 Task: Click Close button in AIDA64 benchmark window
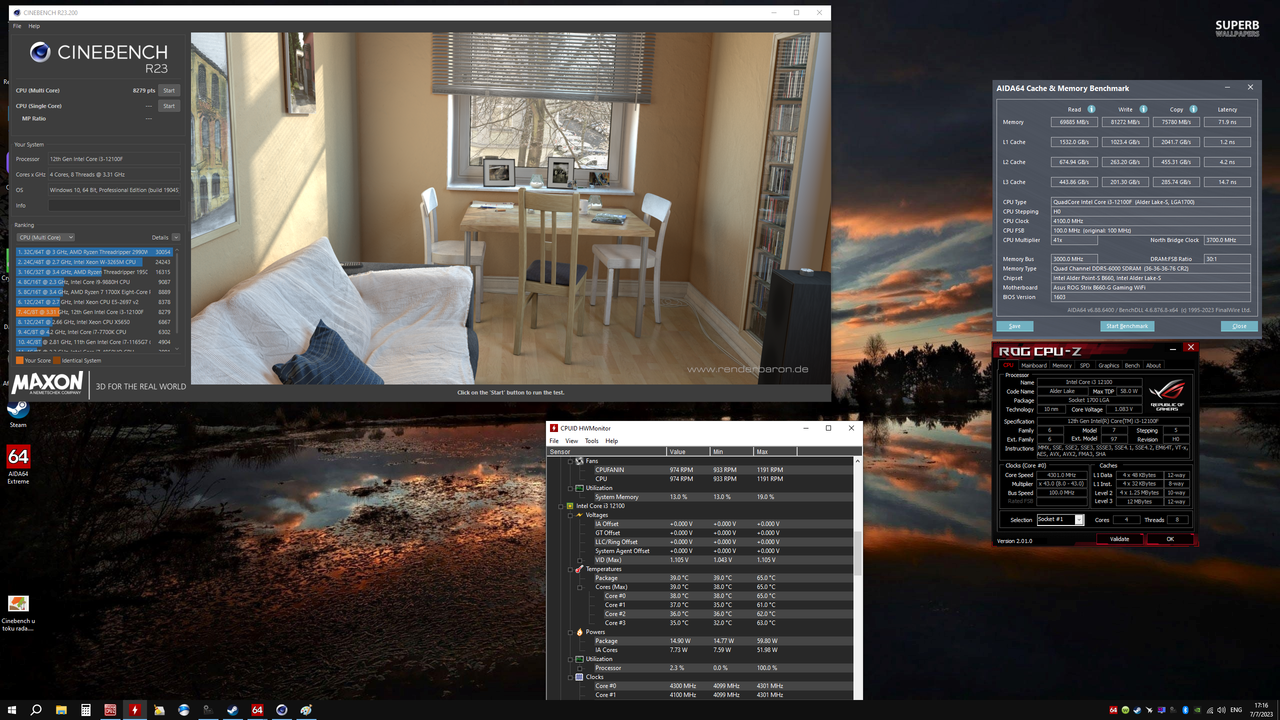point(1239,326)
